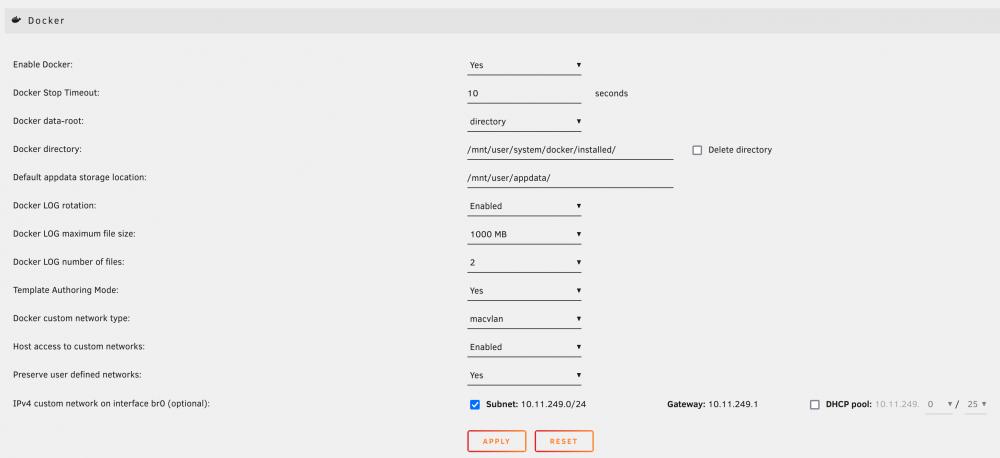Click the Docker section header title
1000x458 pixels.
click(x=46, y=21)
